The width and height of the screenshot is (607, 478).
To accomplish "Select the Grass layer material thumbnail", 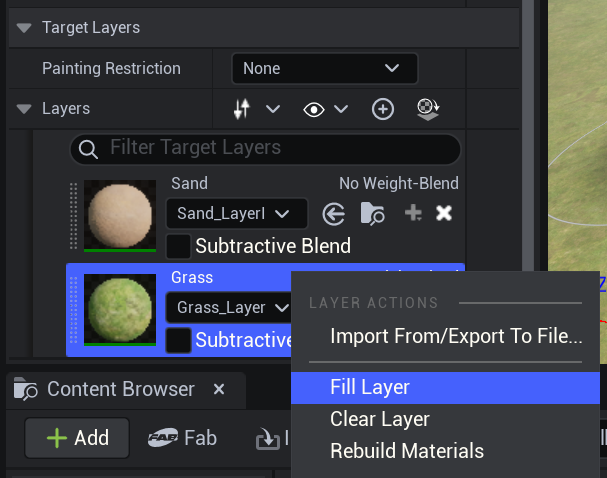I will [x=120, y=309].
